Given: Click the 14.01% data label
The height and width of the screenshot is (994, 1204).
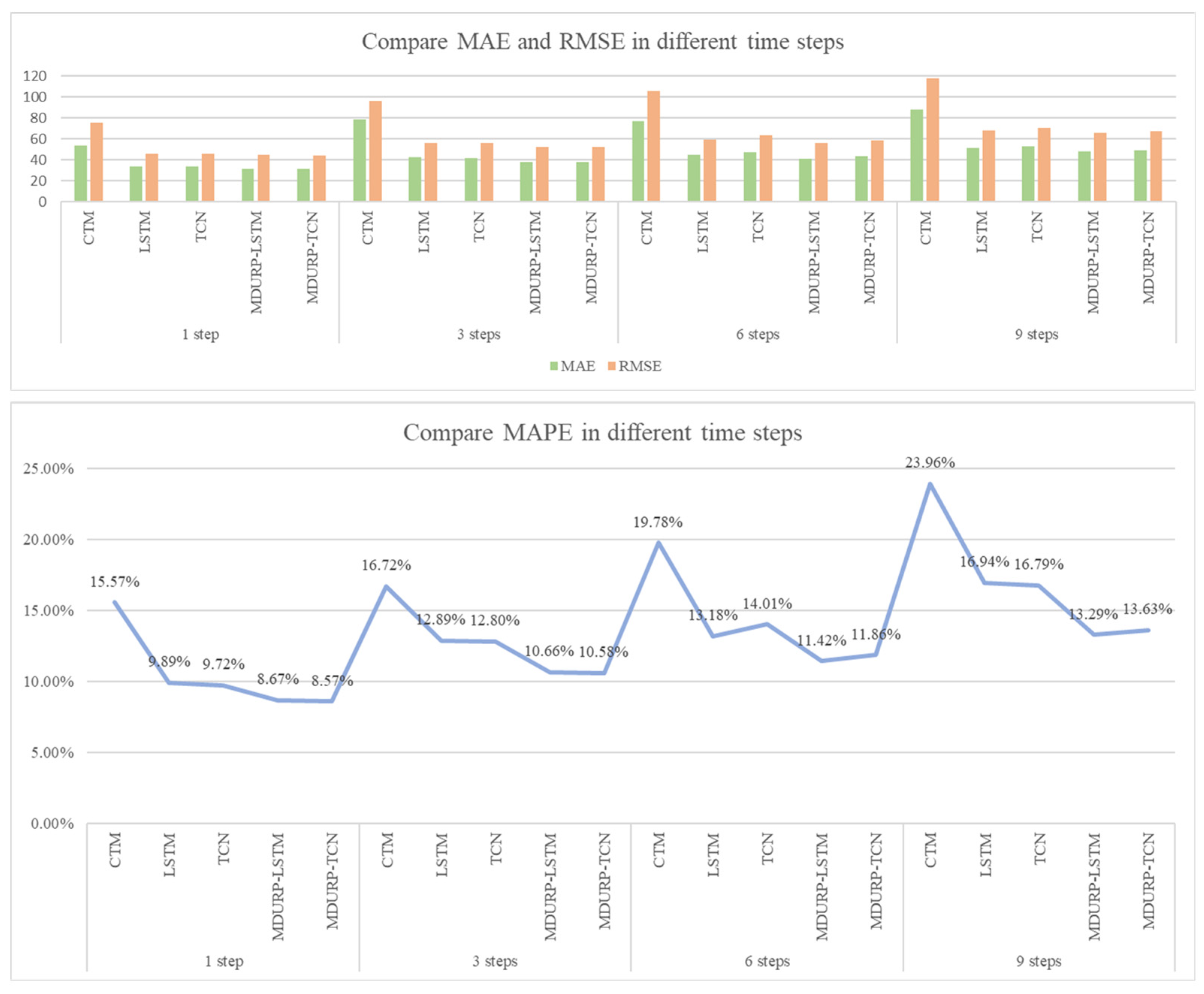Looking at the screenshot, I should click(x=767, y=603).
